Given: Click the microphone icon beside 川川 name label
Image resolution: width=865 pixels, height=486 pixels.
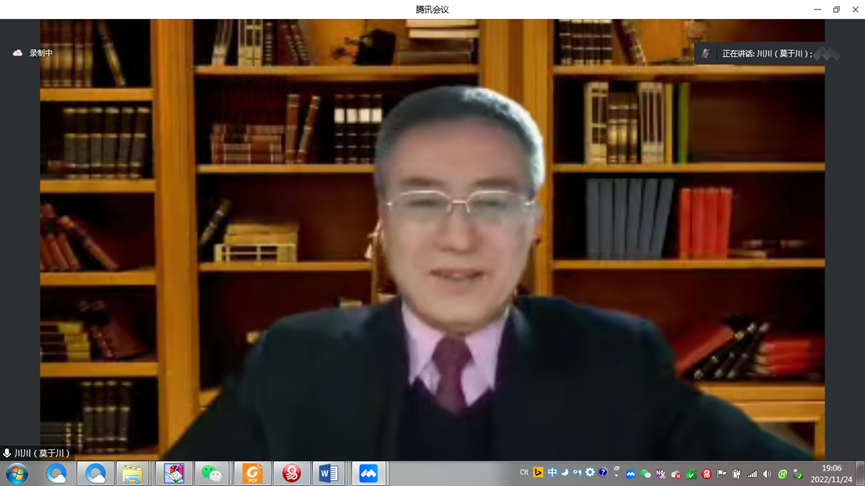Looking at the screenshot, I should tap(7, 454).
